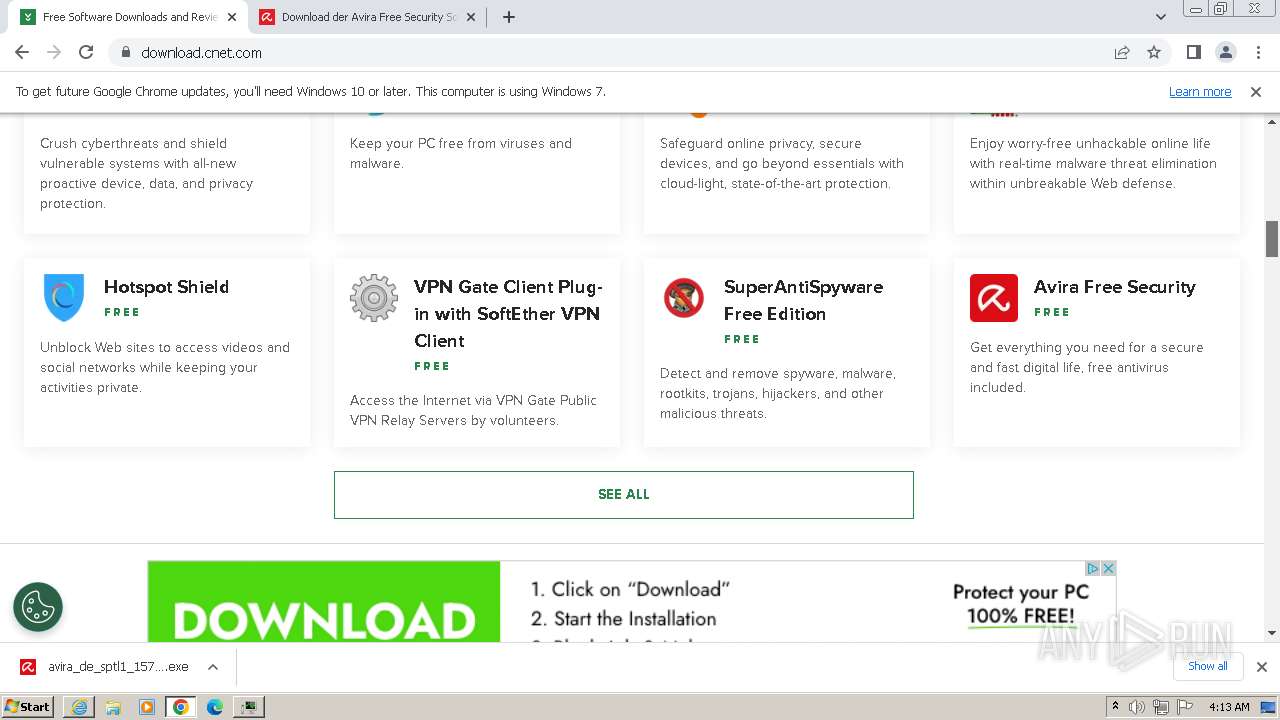Go forward to the next page
1280x720 pixels.
(54, 52)
